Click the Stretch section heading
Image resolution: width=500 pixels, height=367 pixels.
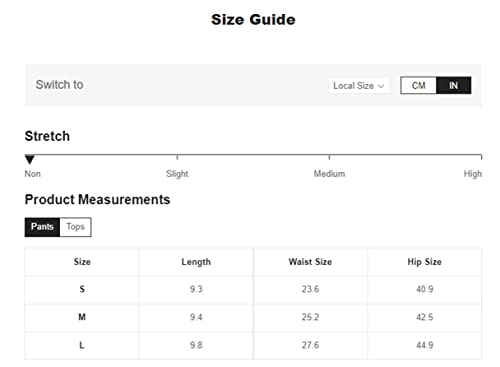(47, 136)
